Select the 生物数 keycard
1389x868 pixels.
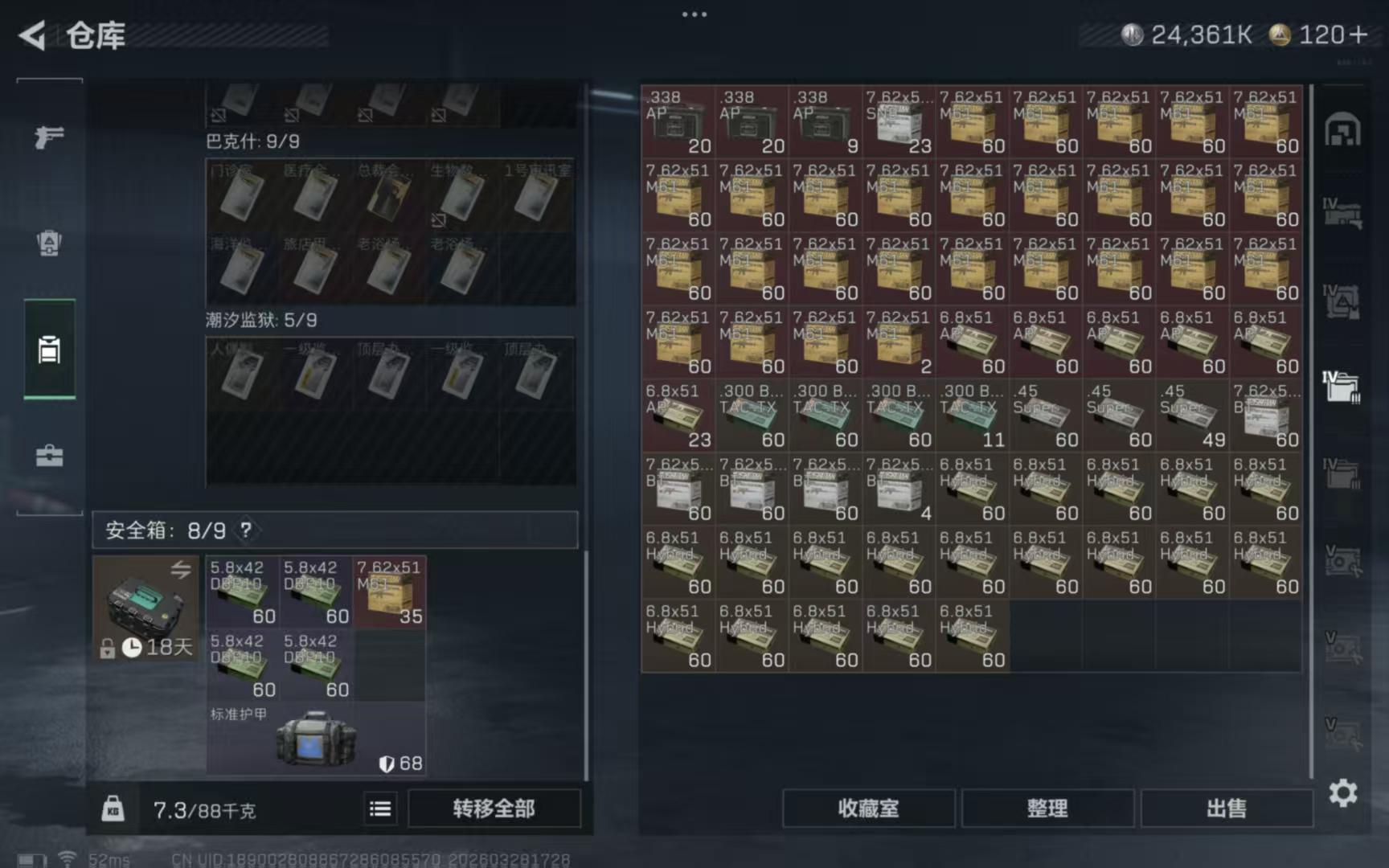(462, 195)
